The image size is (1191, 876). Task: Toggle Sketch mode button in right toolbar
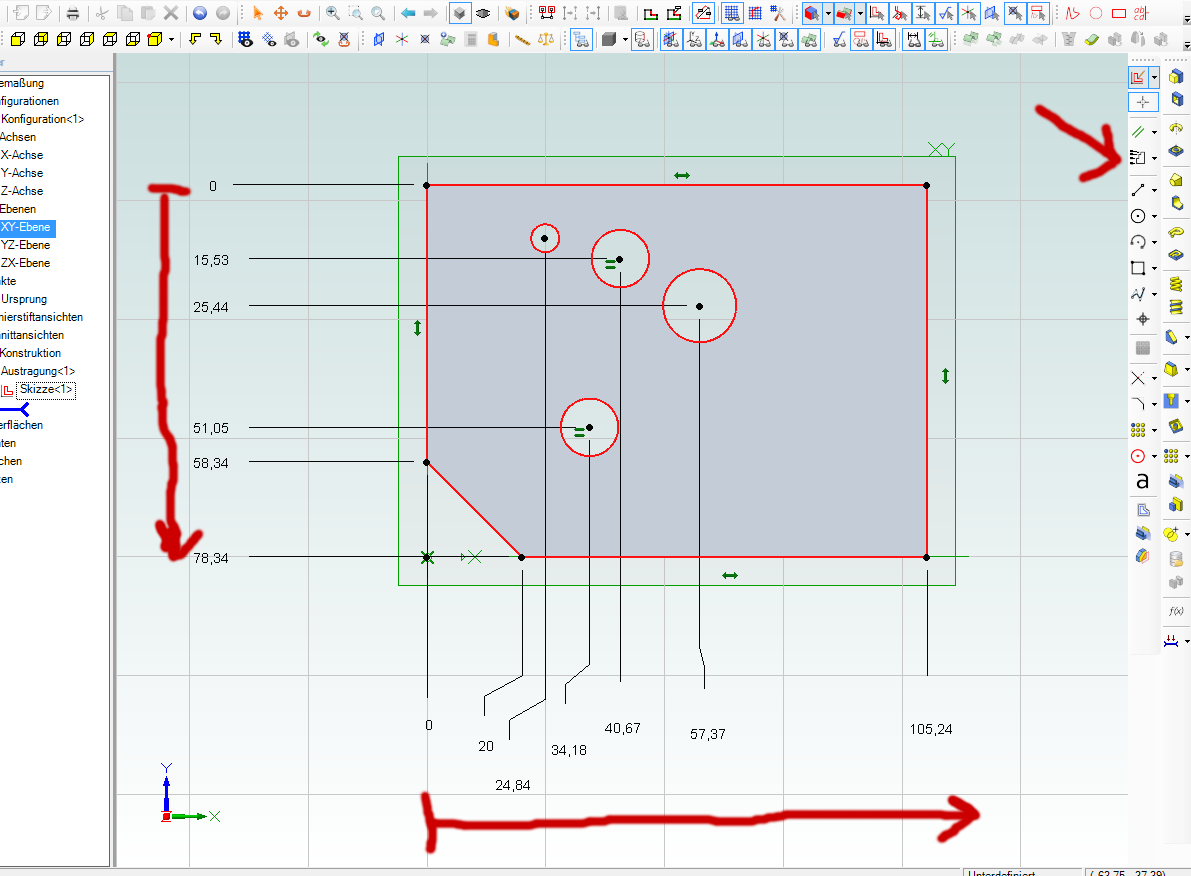1138,77
